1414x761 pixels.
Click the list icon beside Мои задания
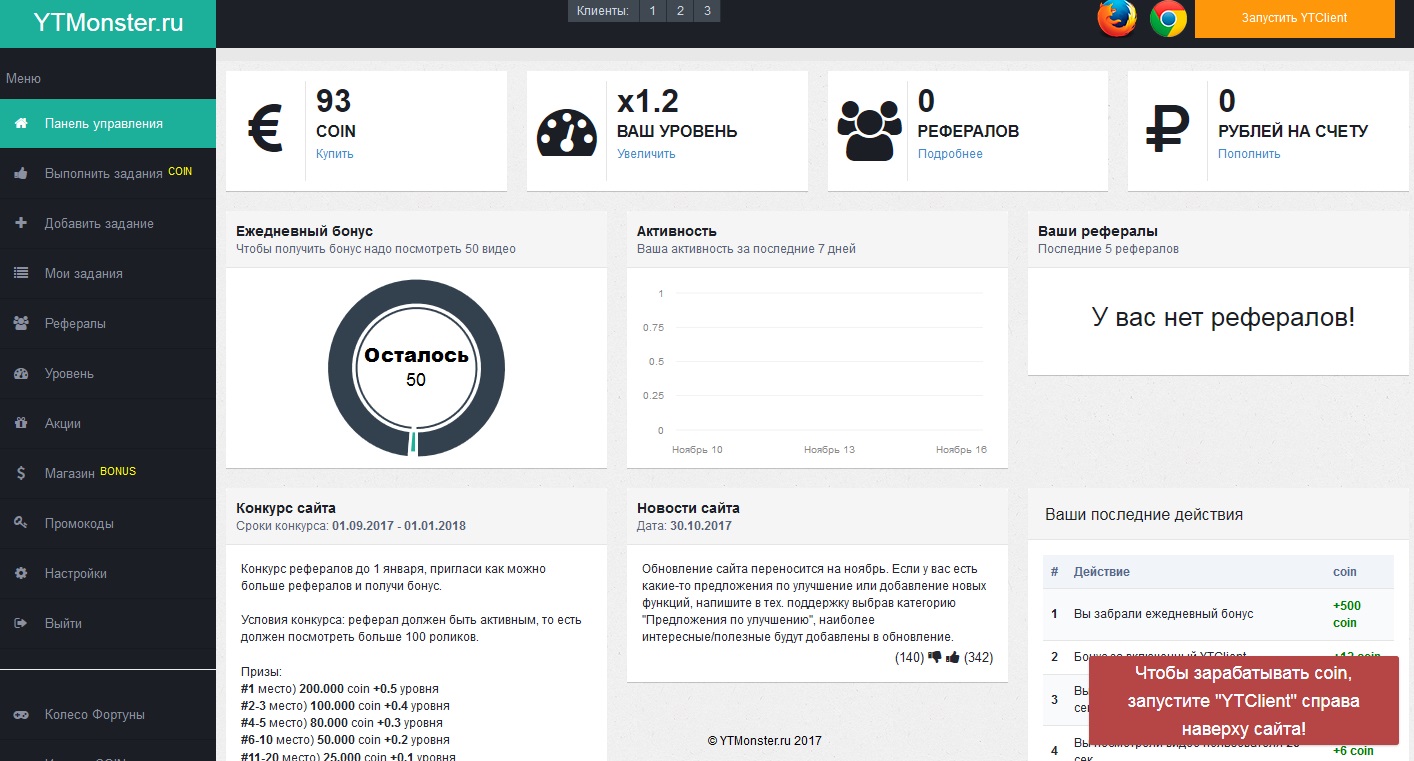pos(21,273)
